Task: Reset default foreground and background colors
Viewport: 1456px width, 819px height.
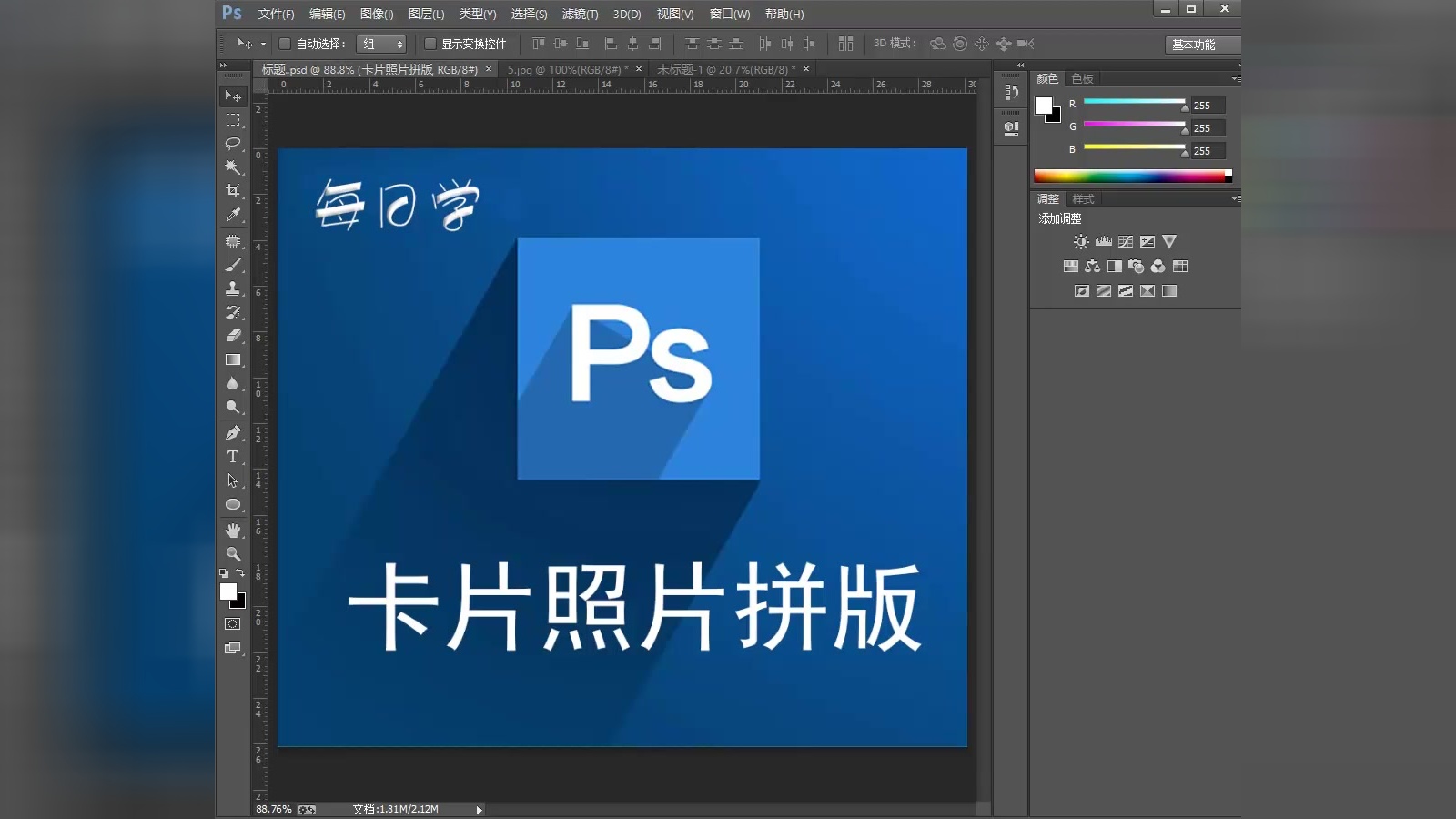Action: tap(224, 573)
